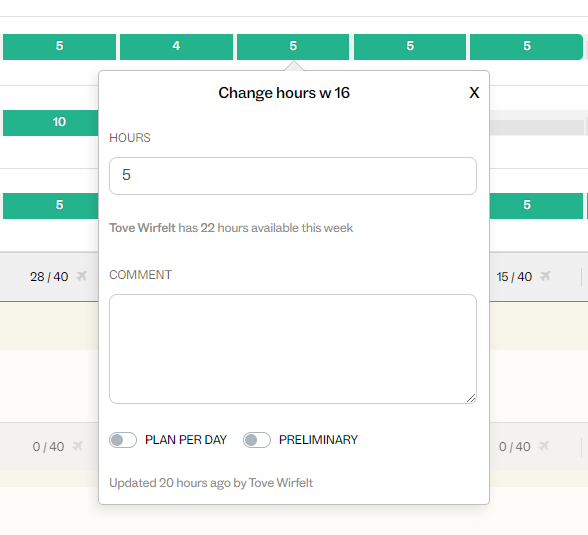Click airplane icon next to 15 / 40
588x535 pixels.
(x=545, y=276)
